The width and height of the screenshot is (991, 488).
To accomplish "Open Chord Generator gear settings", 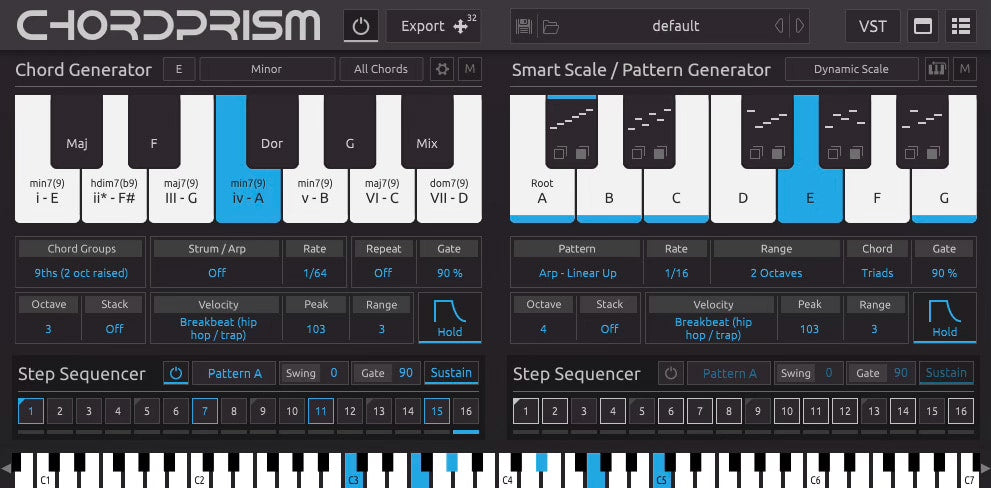I will tap(442, 69).
